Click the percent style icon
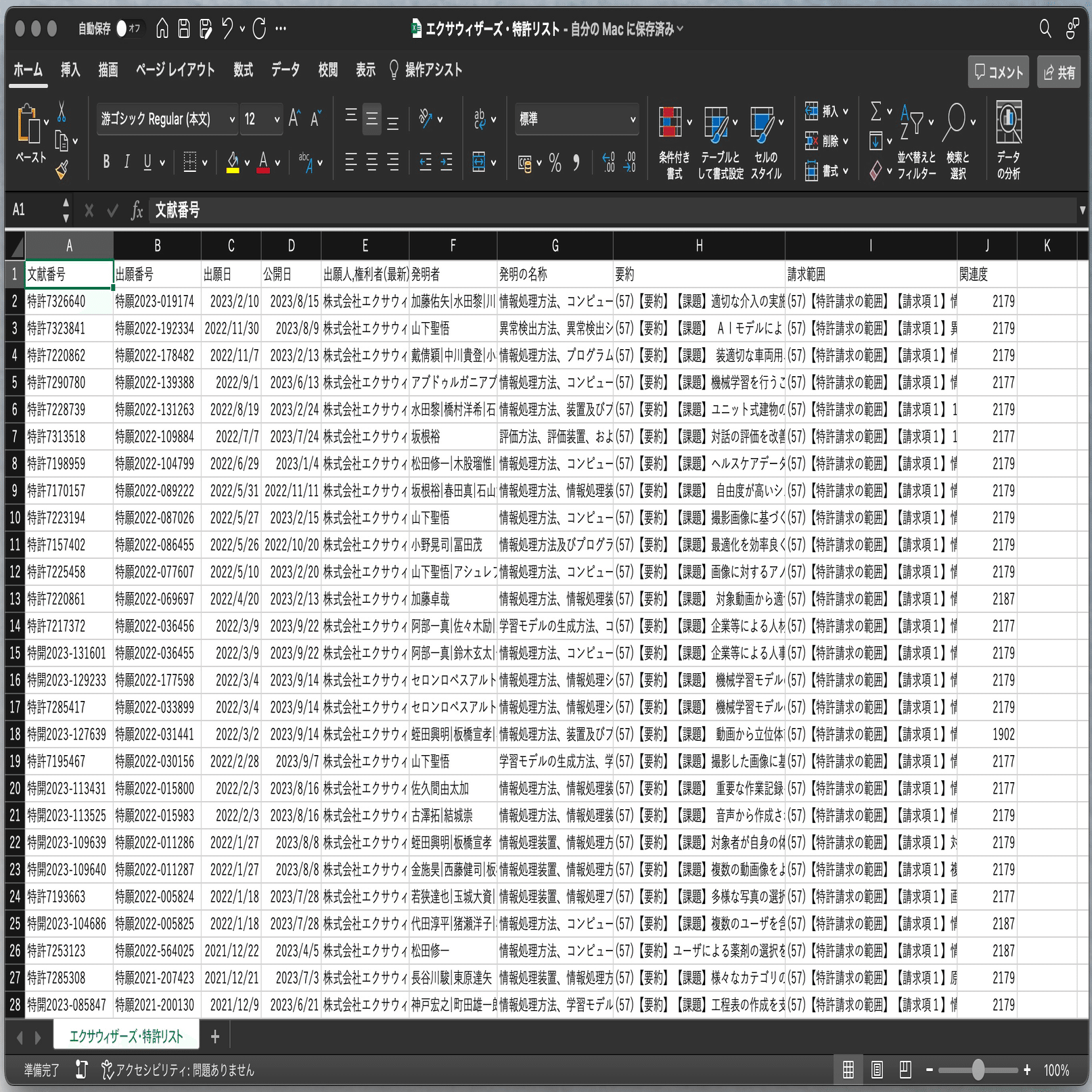The height and width of the screenshot is (1092, 1092). (555, 162)
